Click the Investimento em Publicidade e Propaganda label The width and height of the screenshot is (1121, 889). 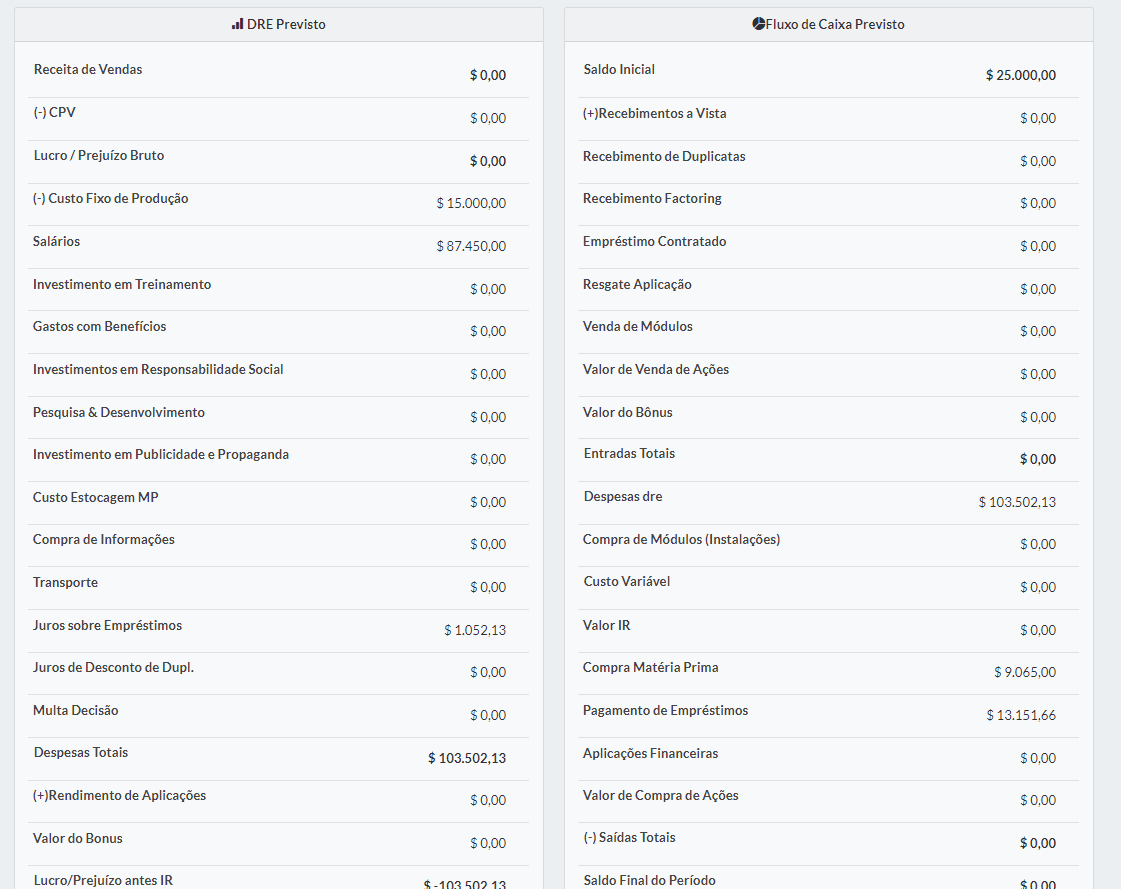pos(160,455)
